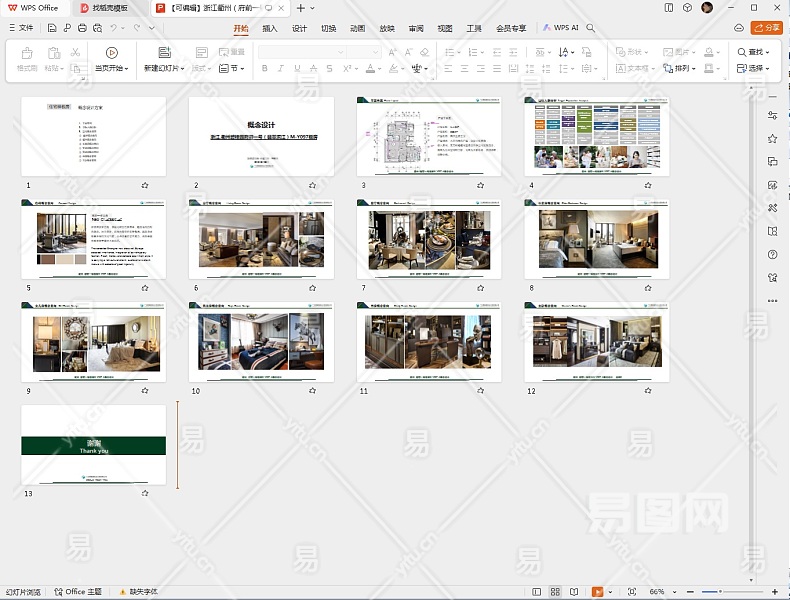This screenshot has height=600, width=790.
Task: Switch to the 设计 ribbon tab
Action: click(299, 28)
